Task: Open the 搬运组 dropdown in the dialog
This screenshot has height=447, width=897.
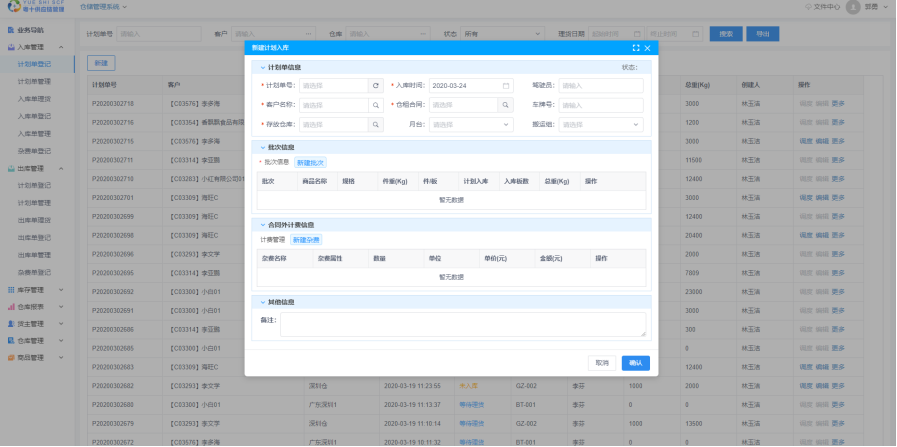Action: 601,125
